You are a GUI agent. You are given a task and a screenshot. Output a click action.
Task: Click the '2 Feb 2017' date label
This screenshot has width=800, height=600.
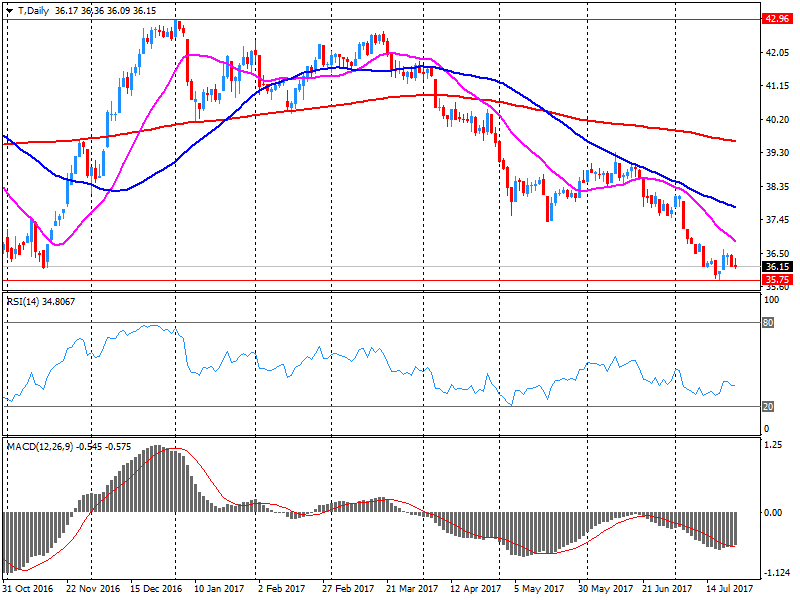coord(282,589)
